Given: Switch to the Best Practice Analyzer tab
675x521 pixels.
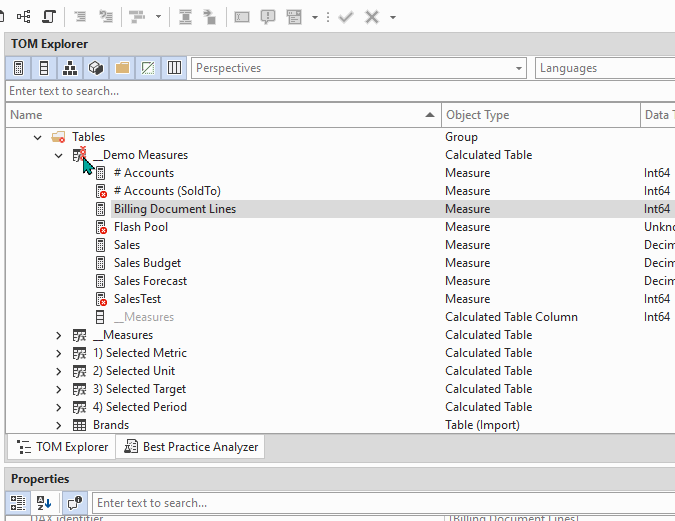Looking at the screenshot, I should [x=190, y=447].
